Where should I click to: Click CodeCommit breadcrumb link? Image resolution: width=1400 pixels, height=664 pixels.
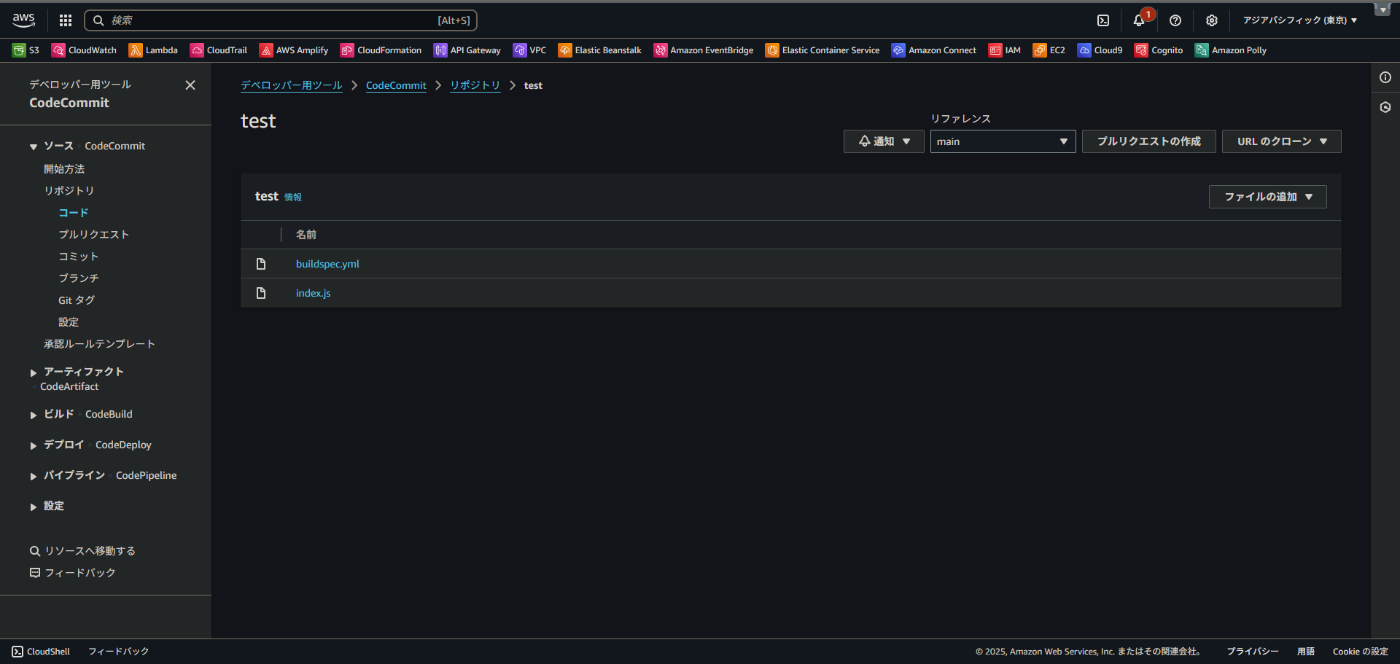(x=396, y=85)
